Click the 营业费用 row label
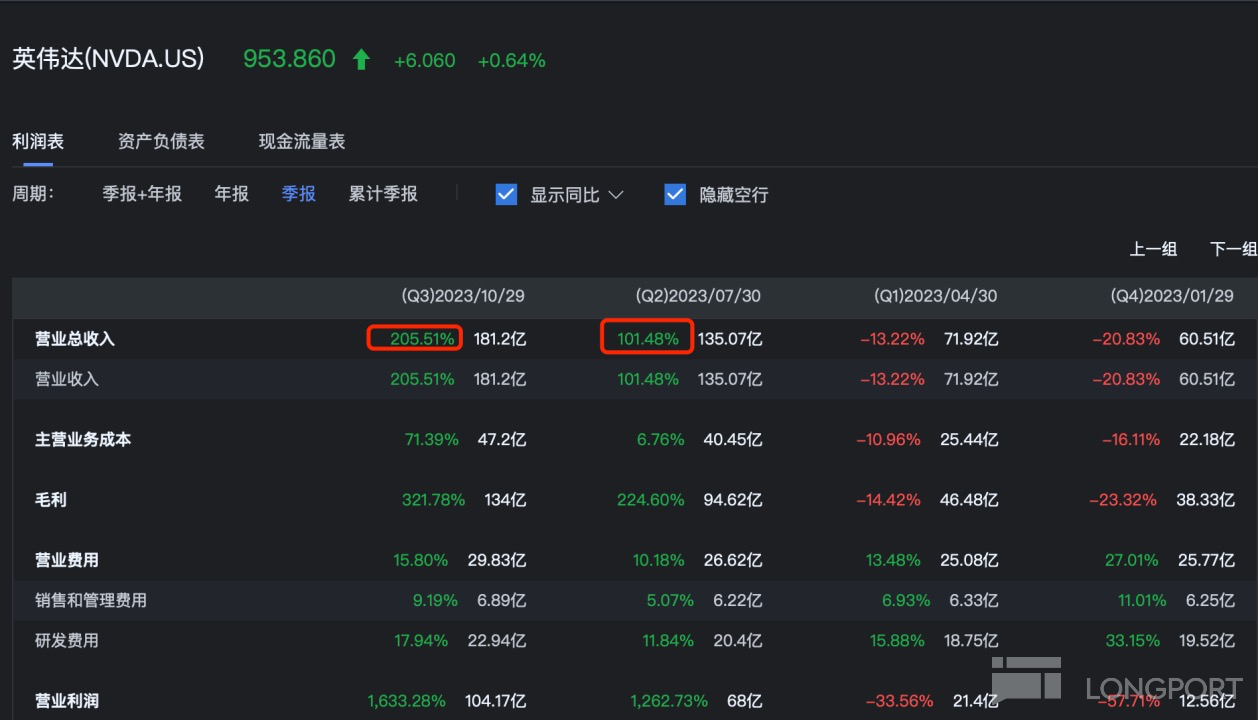1258x720 pixels. [67, 560]
